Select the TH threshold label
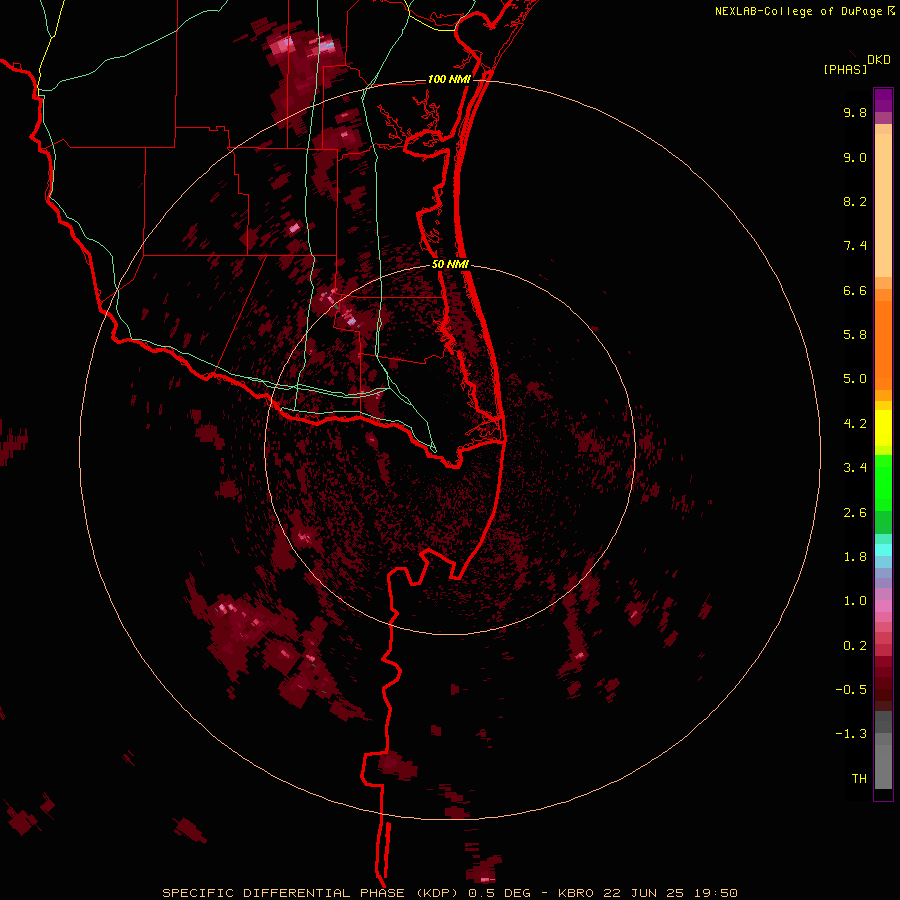This screenshot has height=900, width=900. 859,779
